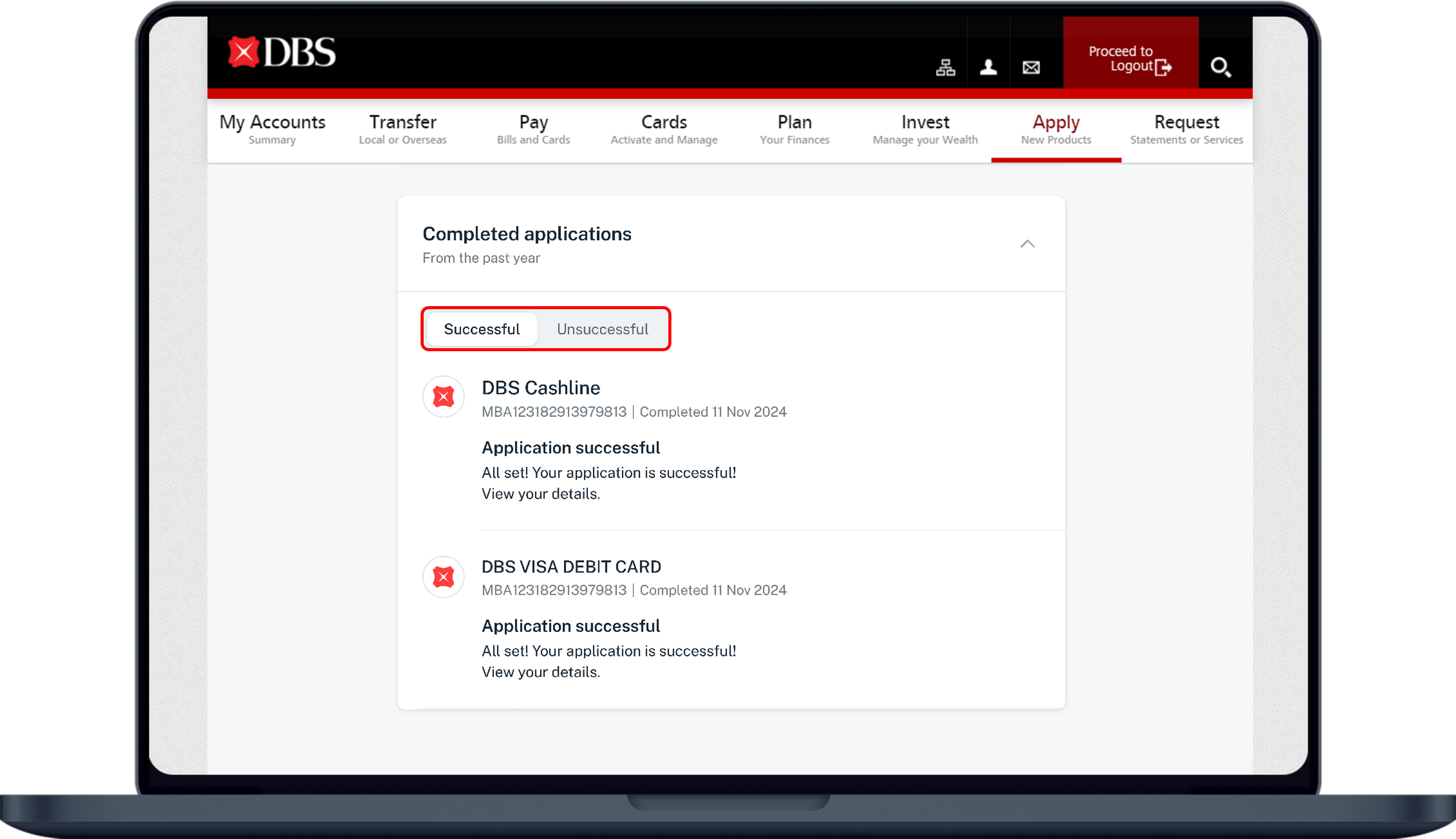Open the My Accounts menu
Image resolution: width=1456 pixels, height=839 pixels.
(x=272, y=129)
